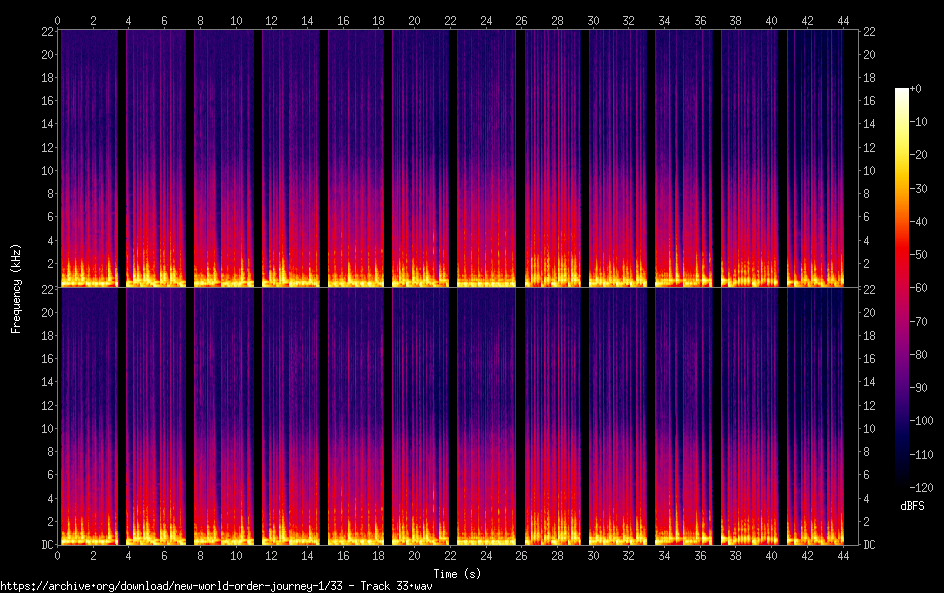Click the 30 second mark on top time axis
Screen dimensions: 944x593
tap(593, 20)
